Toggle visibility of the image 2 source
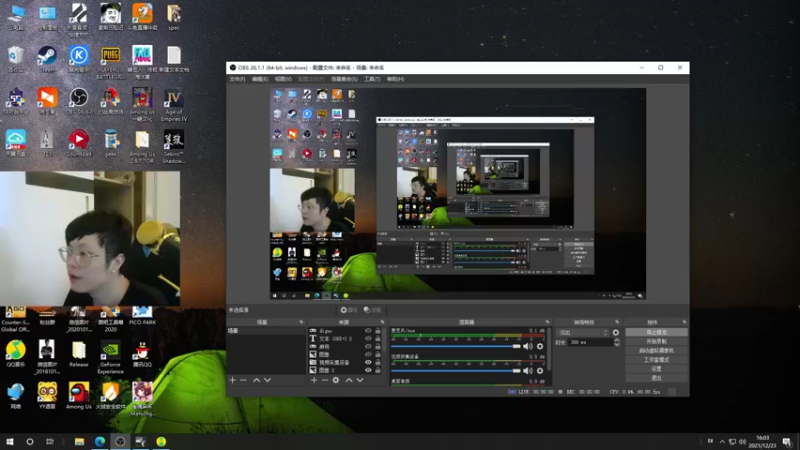The height and width of the screenshot is (450, 800). click(368, 370)
